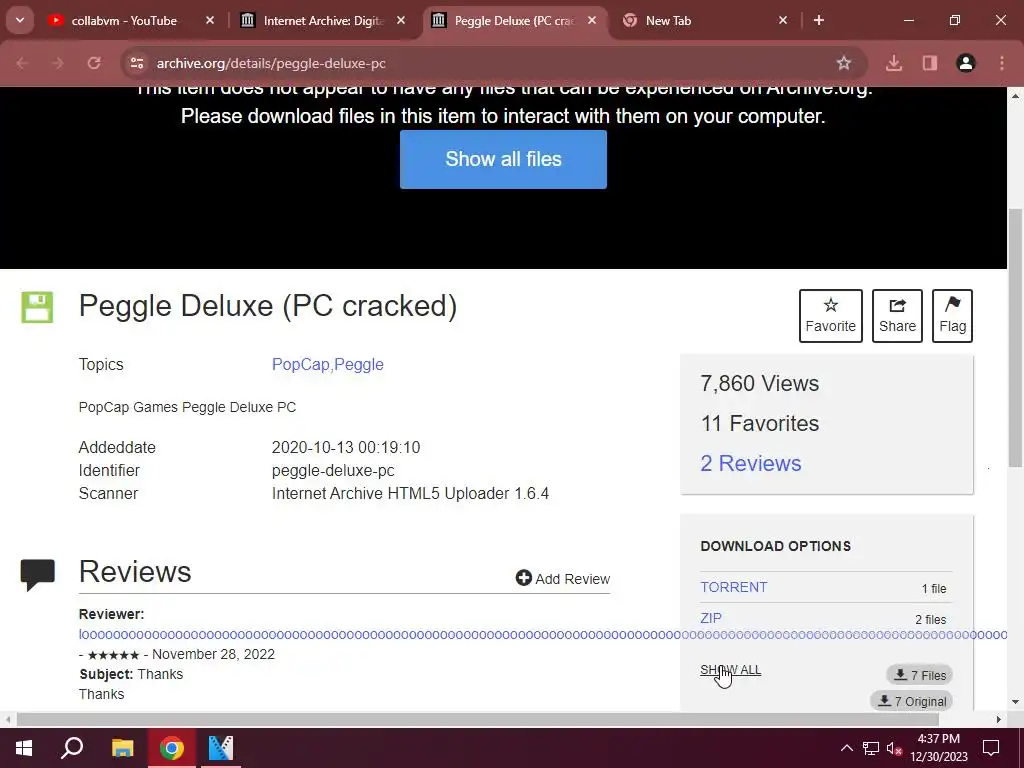Screen dimensions: 1024x768
Task: Show hidden system tray icons
Action: (846, 748)
